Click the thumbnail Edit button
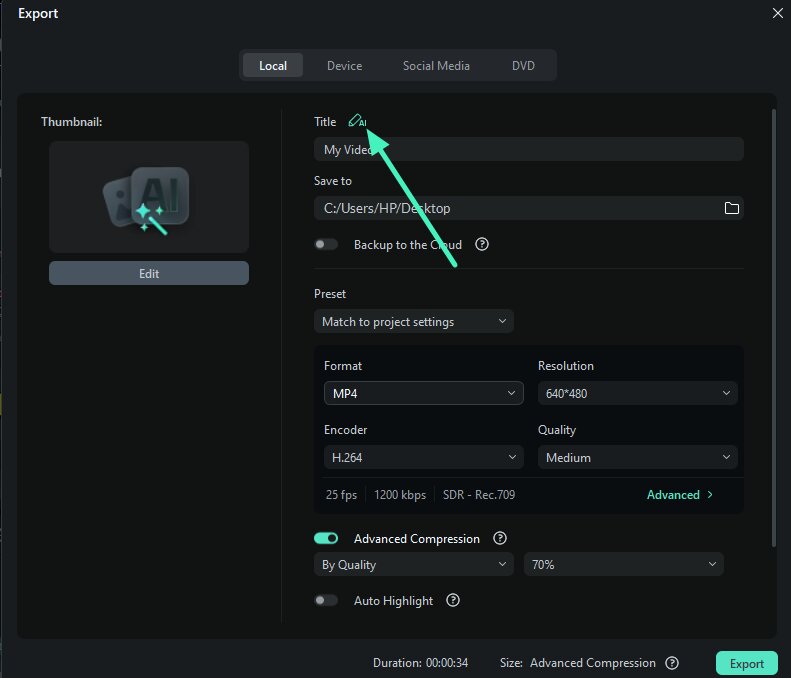This screenshot has height=678, width=791. click(x=149, y=273)
